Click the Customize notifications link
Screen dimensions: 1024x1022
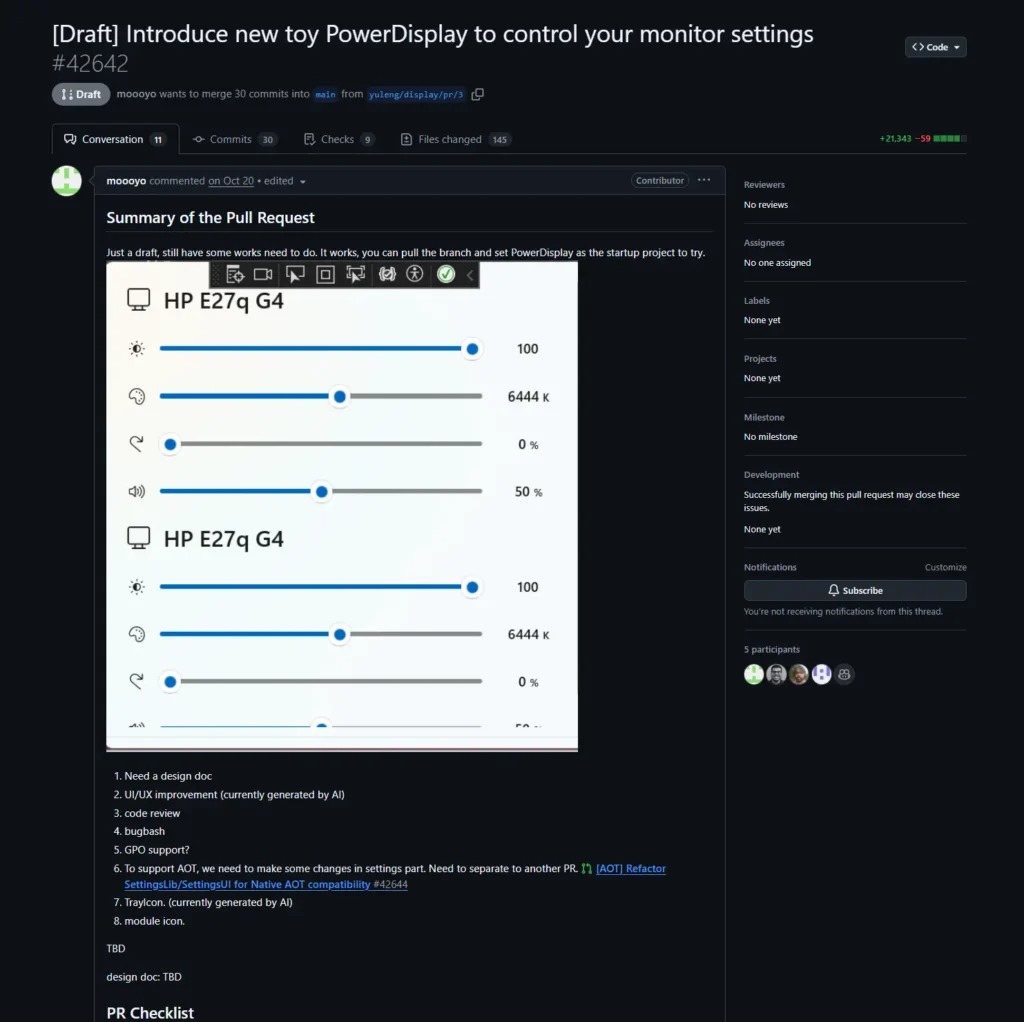(x=945, y=567)
